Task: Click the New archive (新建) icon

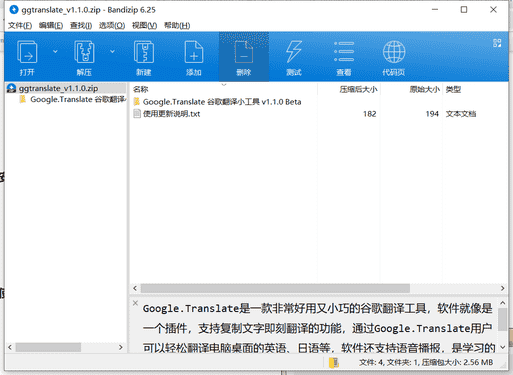Action: coord(144,52)
